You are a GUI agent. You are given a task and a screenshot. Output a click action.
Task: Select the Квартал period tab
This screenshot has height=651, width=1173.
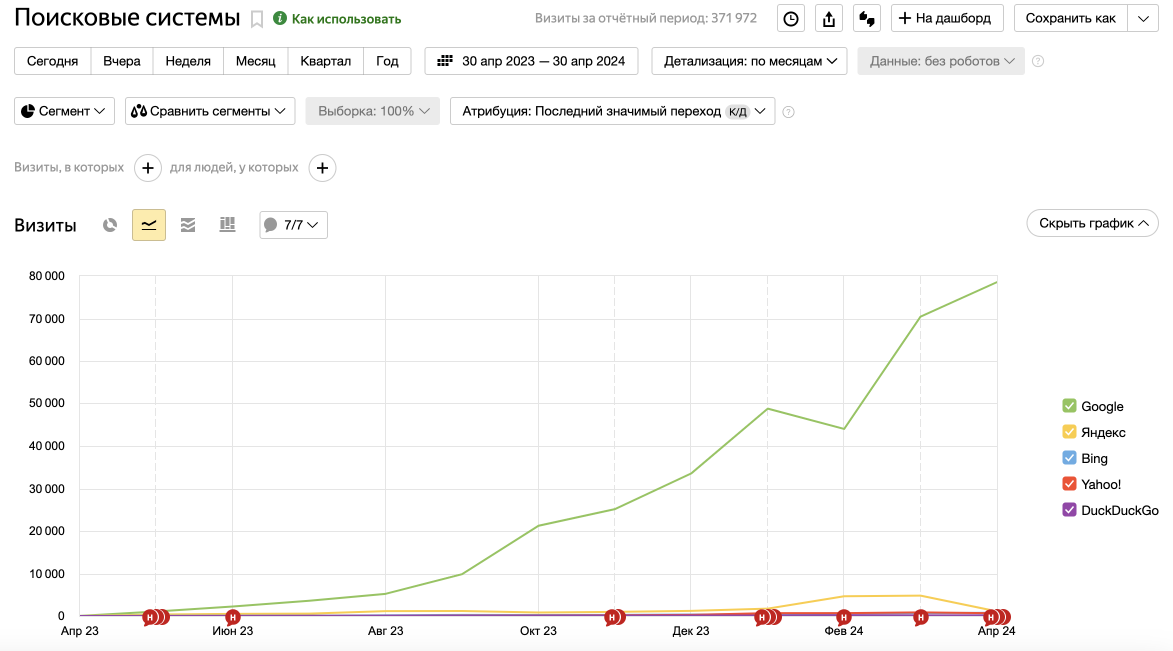pyautogui.click(x=325, y=61)
